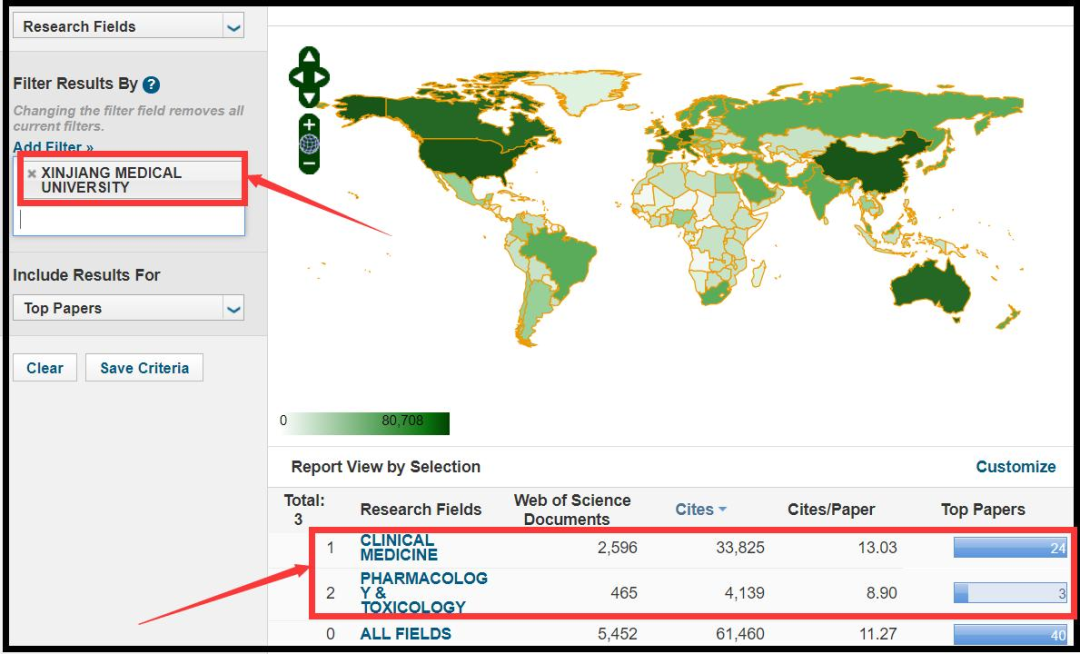
Task: Open the Clinical Medicine research field
Action: (x=398, y=547)
